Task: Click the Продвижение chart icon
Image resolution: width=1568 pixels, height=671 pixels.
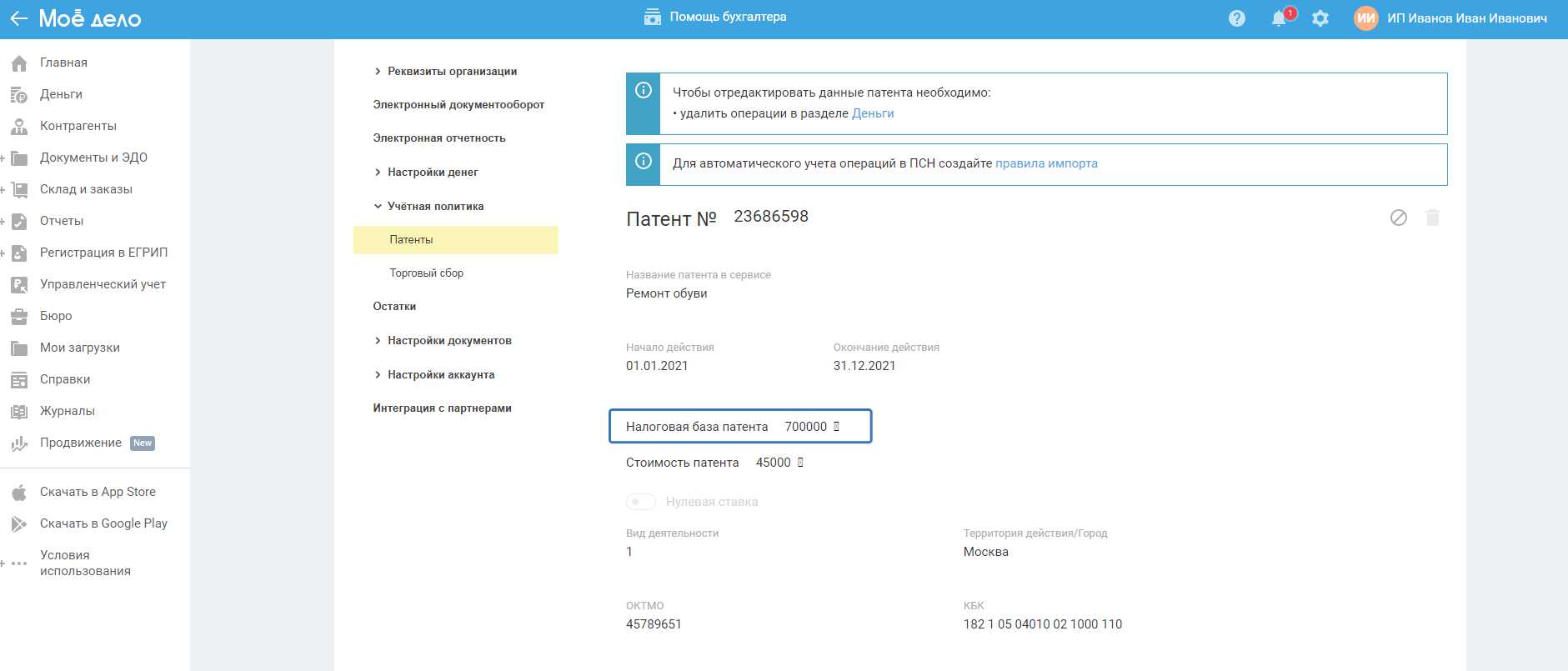Action: click(x=19, y=443)
